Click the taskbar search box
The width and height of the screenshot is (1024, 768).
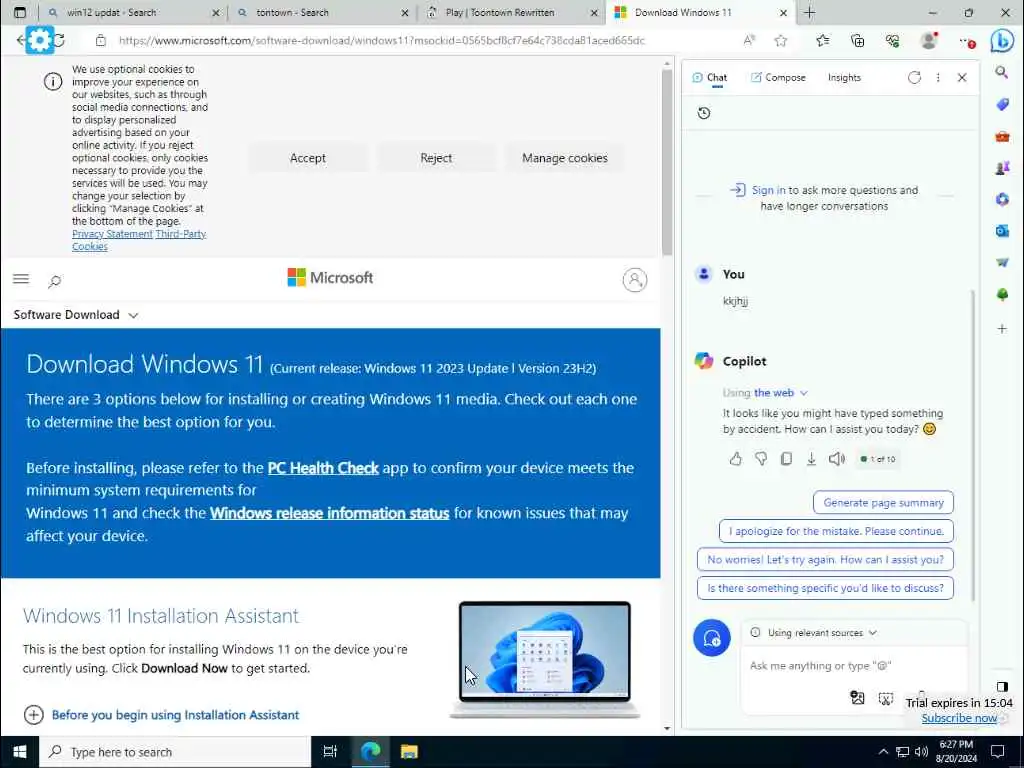(x=175, y=752)
